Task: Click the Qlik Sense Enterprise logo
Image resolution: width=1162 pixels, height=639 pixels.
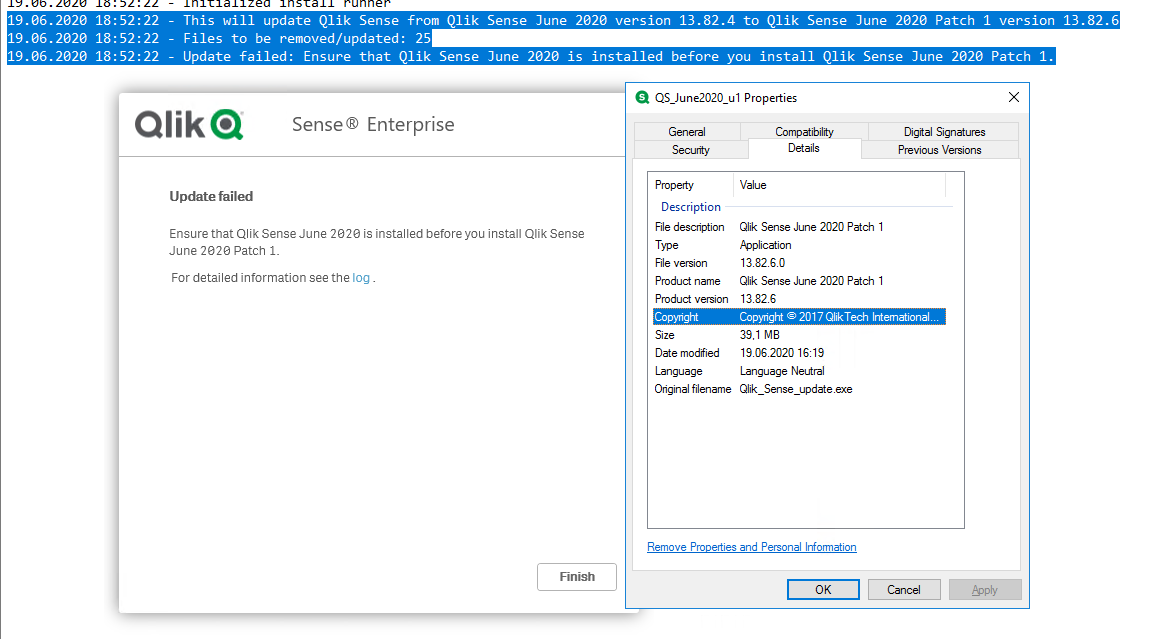Action: click(188, 125)
